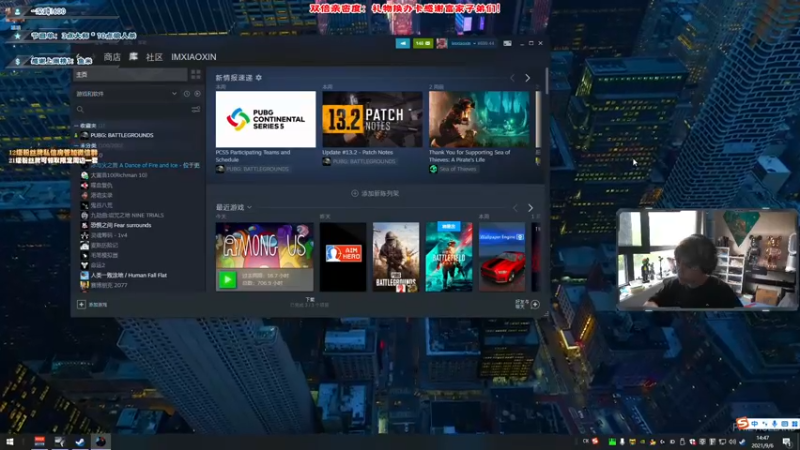Select 大富翁10 Richman 10 in list
The width and height of the screenshot is (800, 450).
tap(119, 175)
